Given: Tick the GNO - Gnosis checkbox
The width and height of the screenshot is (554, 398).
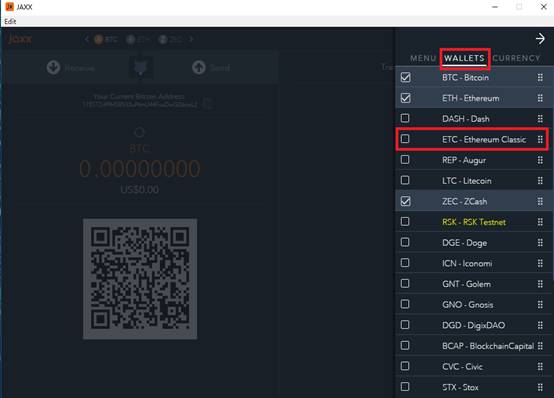Looking at the screenshot, I should (405, 304).
